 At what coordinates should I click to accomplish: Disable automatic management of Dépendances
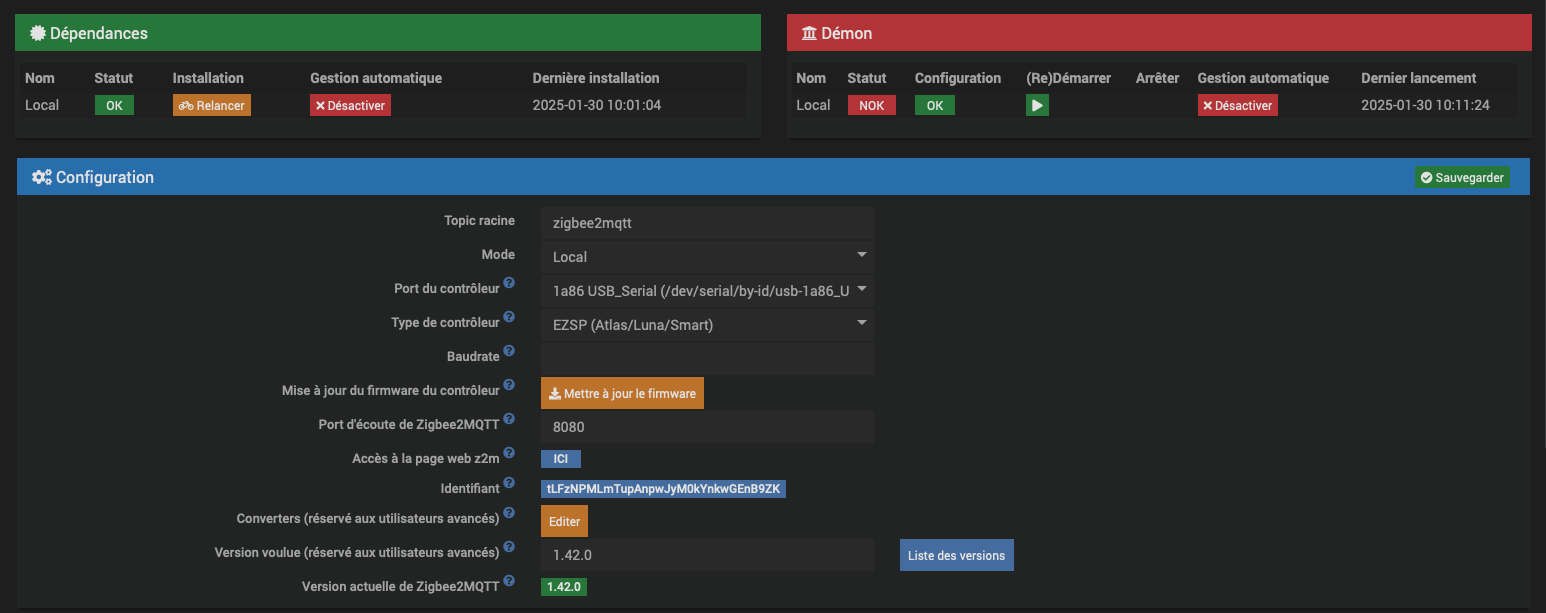(350, 105)
